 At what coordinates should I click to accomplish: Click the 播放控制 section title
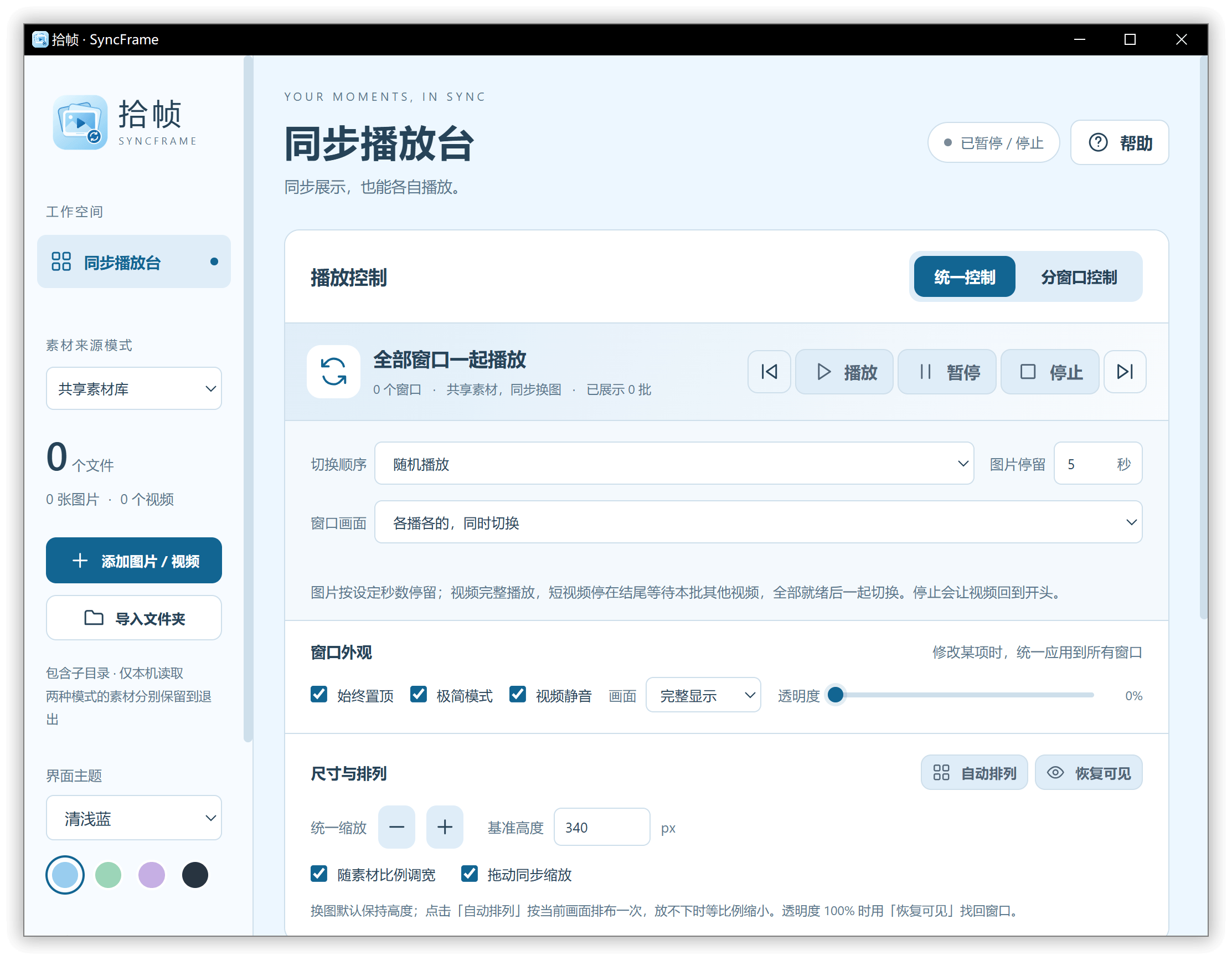point(349,278)
